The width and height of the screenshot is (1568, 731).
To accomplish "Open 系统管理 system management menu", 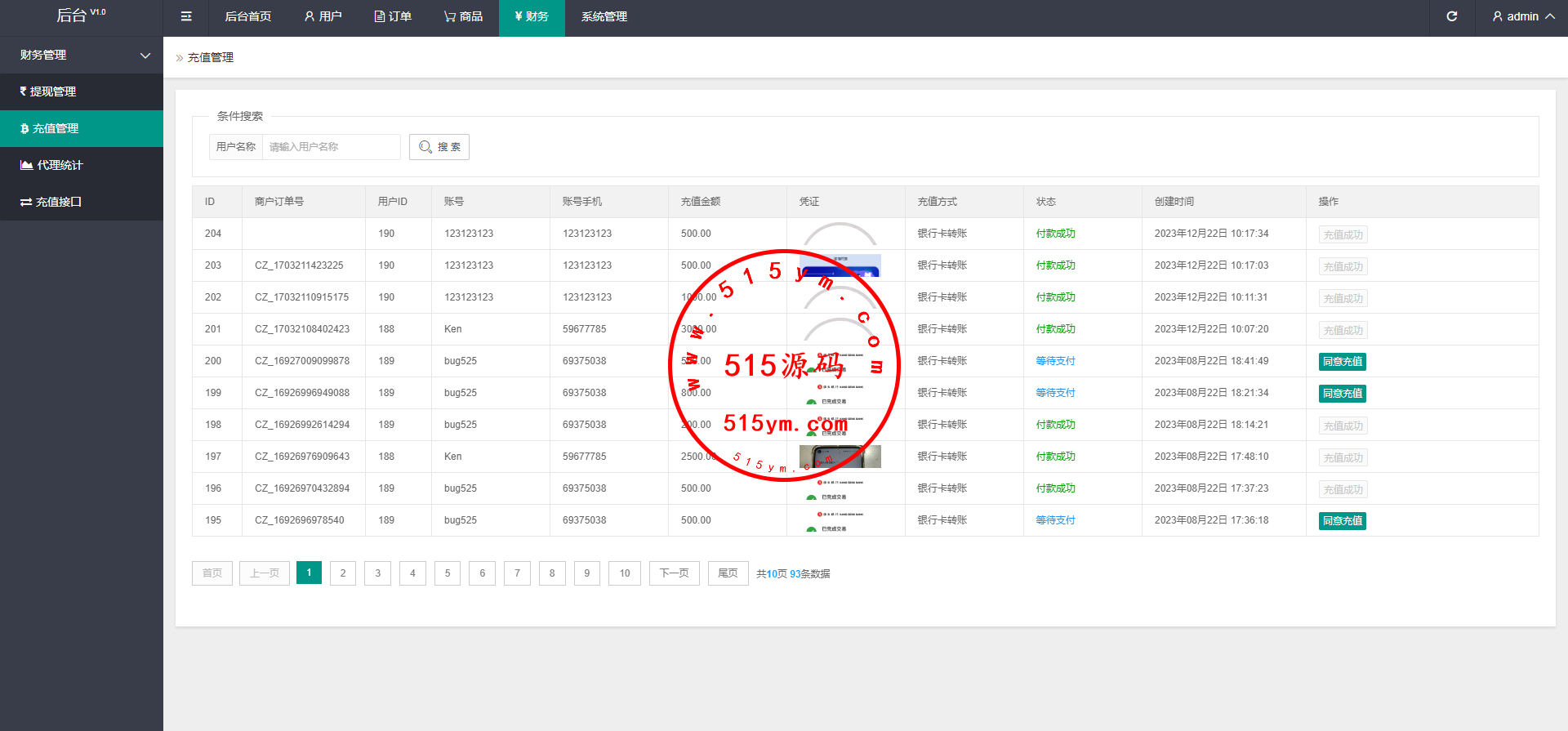I will click(604, 16).
